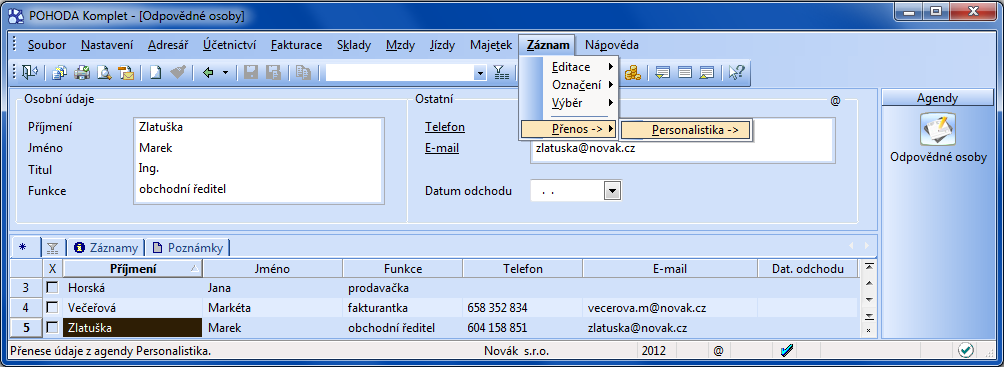Click the @ icon in Ostatní section

click(x=835, y=101)
